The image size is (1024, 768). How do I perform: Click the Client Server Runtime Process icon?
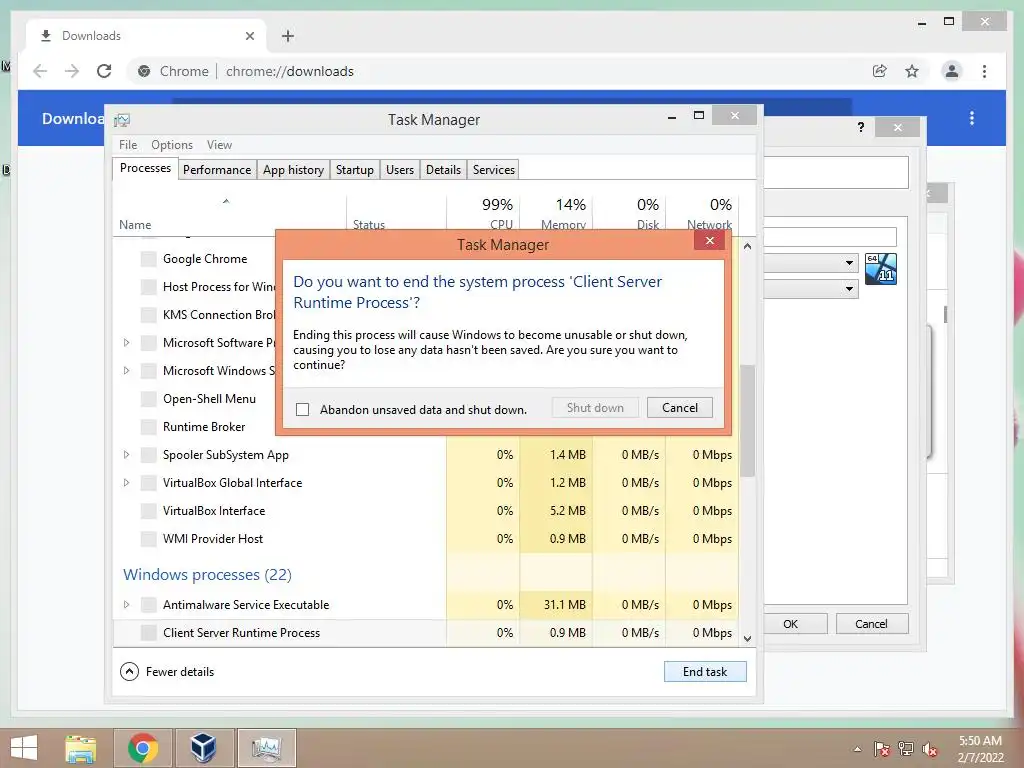pos(149,633)
